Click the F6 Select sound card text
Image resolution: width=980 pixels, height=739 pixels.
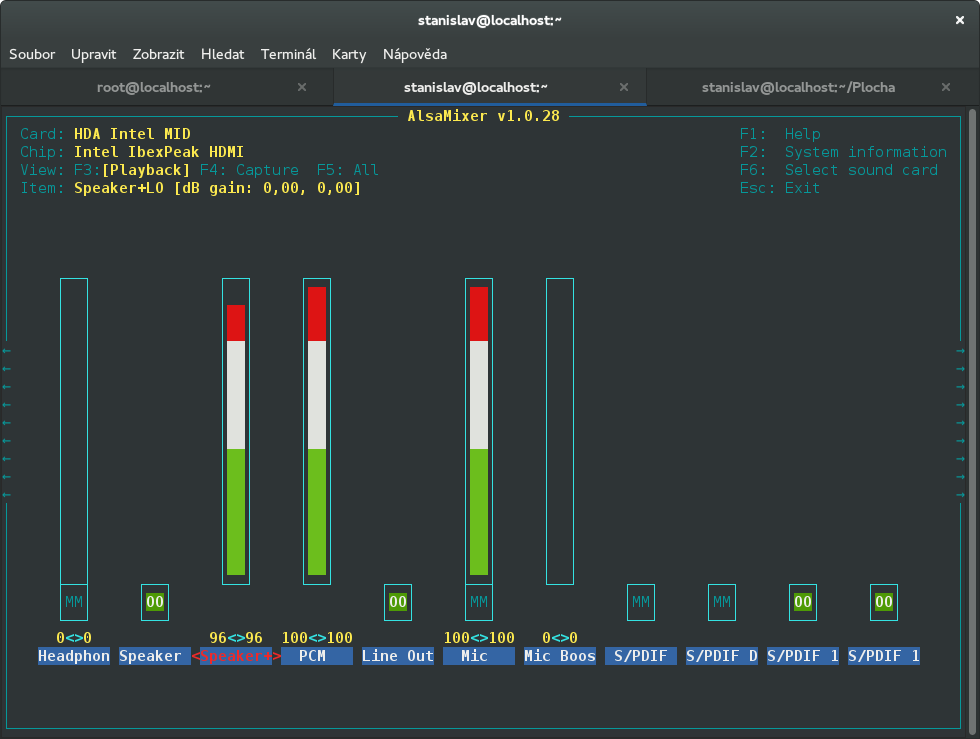860,170
